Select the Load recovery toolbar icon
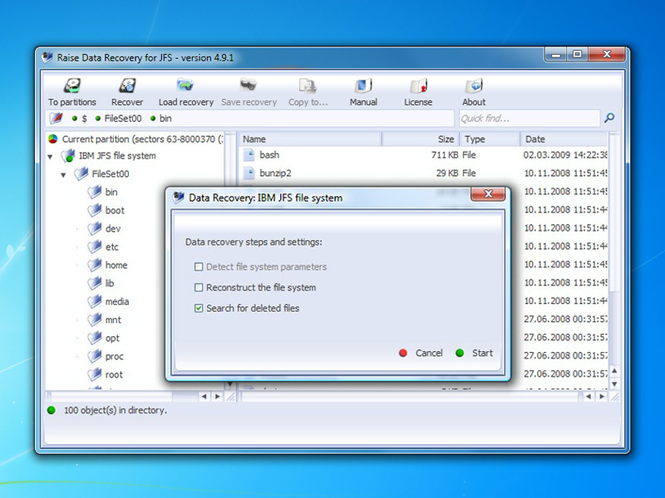Screen dimensions: 665x498 click(x=185, y=85)
